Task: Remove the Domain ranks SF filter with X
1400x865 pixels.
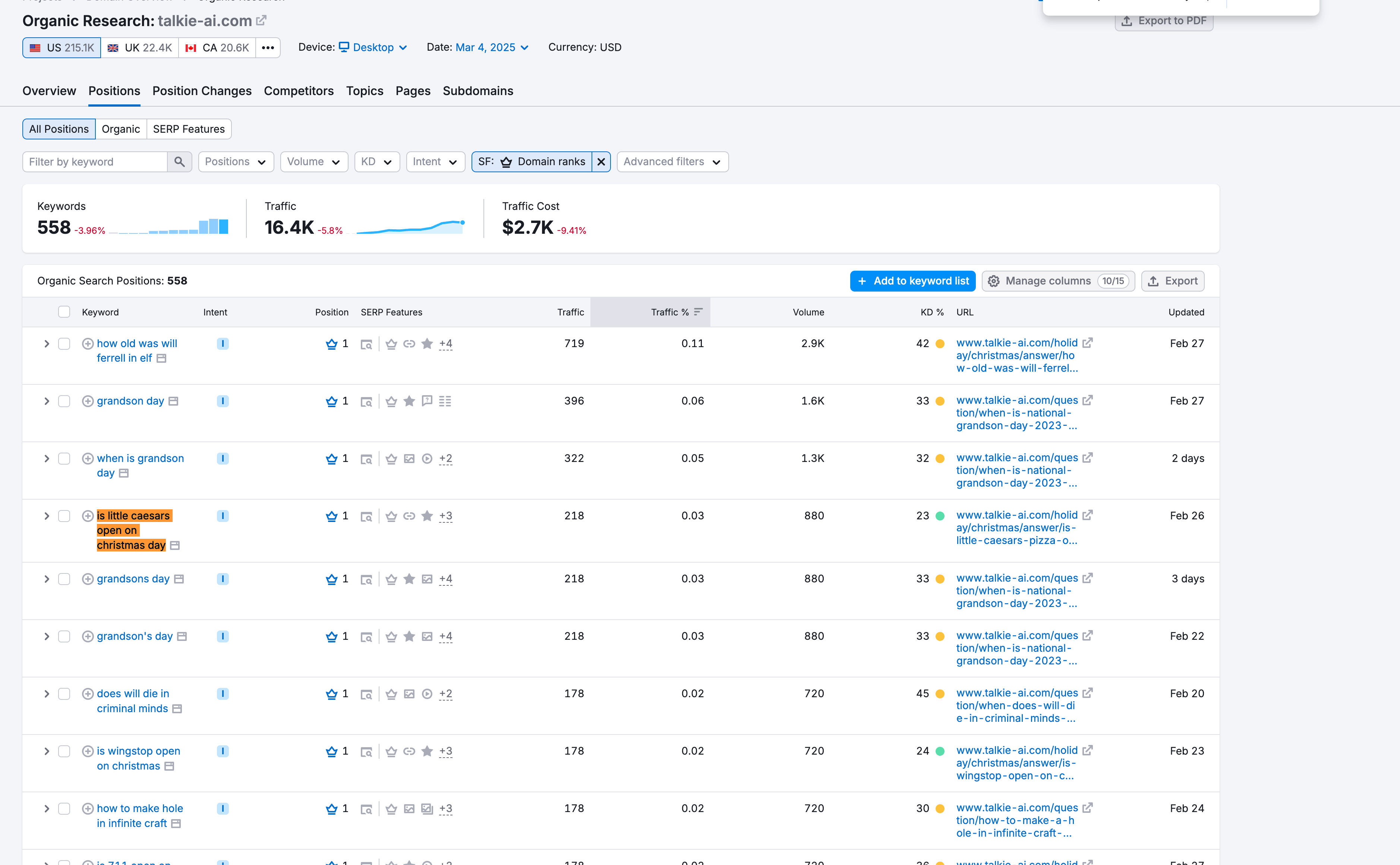Action: pyautogui.click(x=601, y=162)
